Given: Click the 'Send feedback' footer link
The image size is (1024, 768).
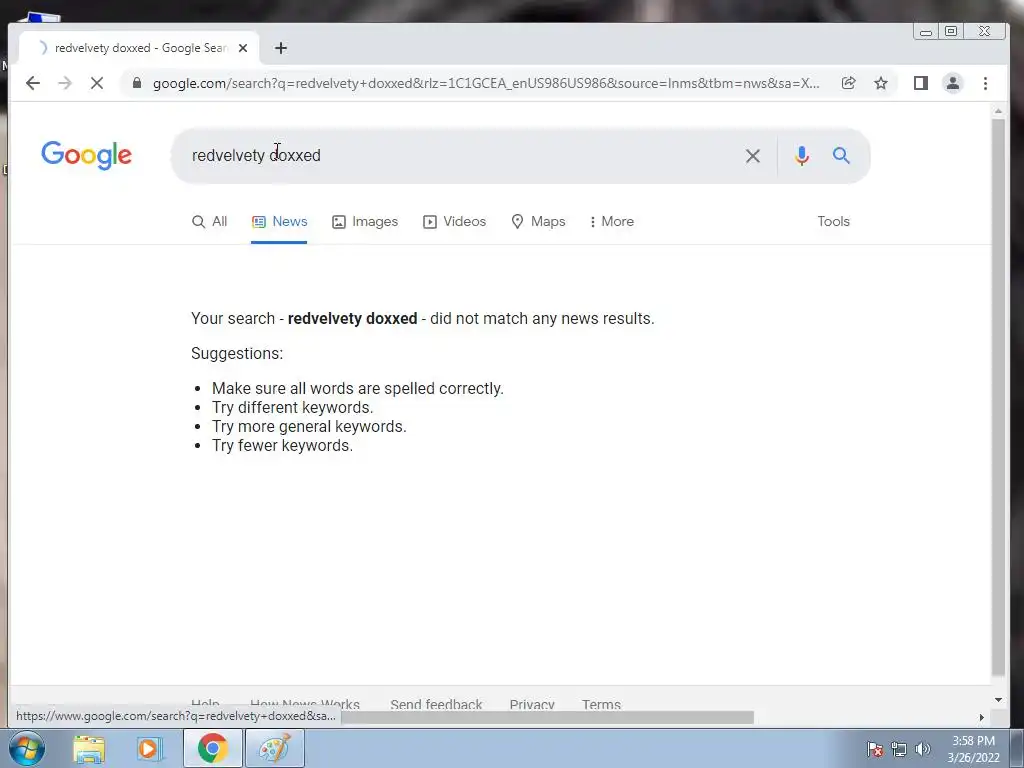Looking at the screenshot, I should click(x=436, y=704).
